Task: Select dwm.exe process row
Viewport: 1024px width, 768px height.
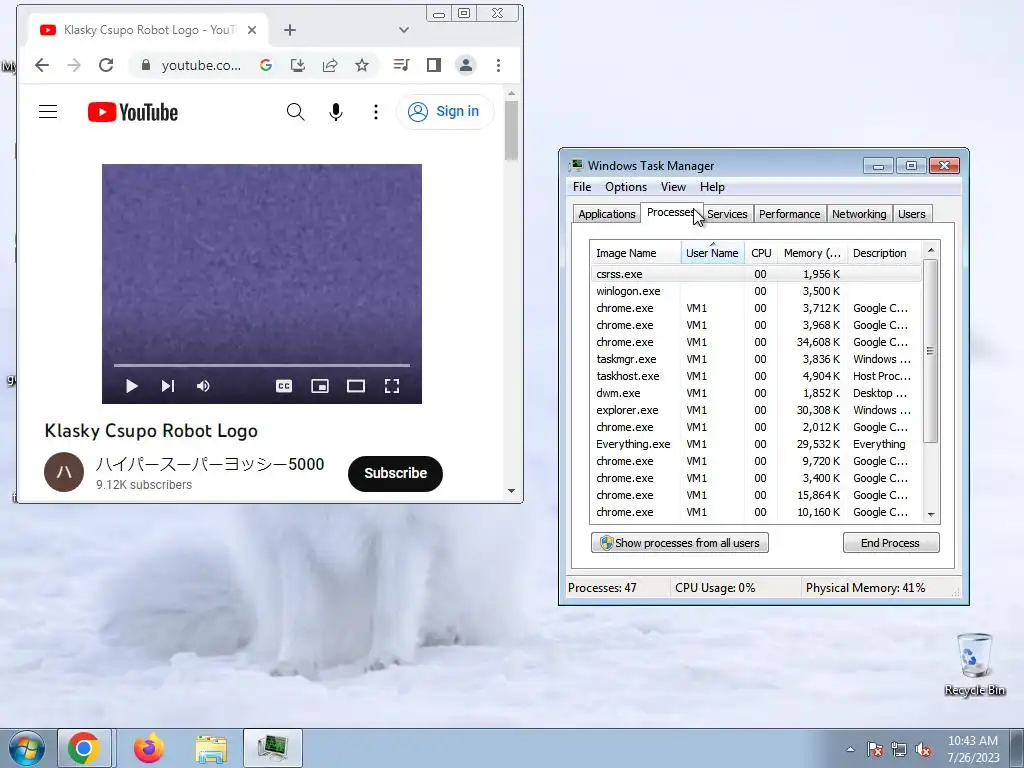Action: (x=756, y=393)
